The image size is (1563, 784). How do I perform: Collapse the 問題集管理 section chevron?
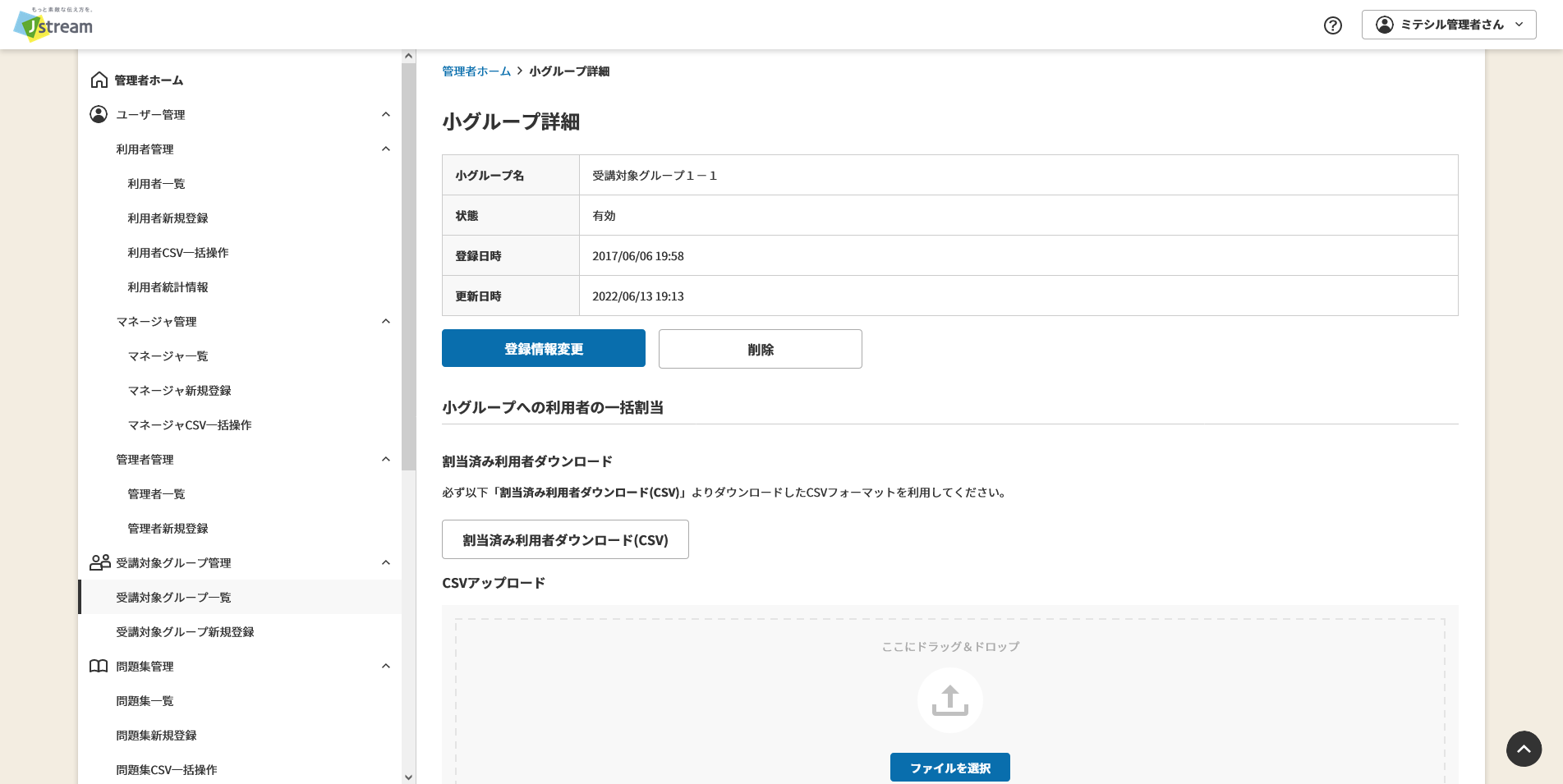[x=386, y=666]
